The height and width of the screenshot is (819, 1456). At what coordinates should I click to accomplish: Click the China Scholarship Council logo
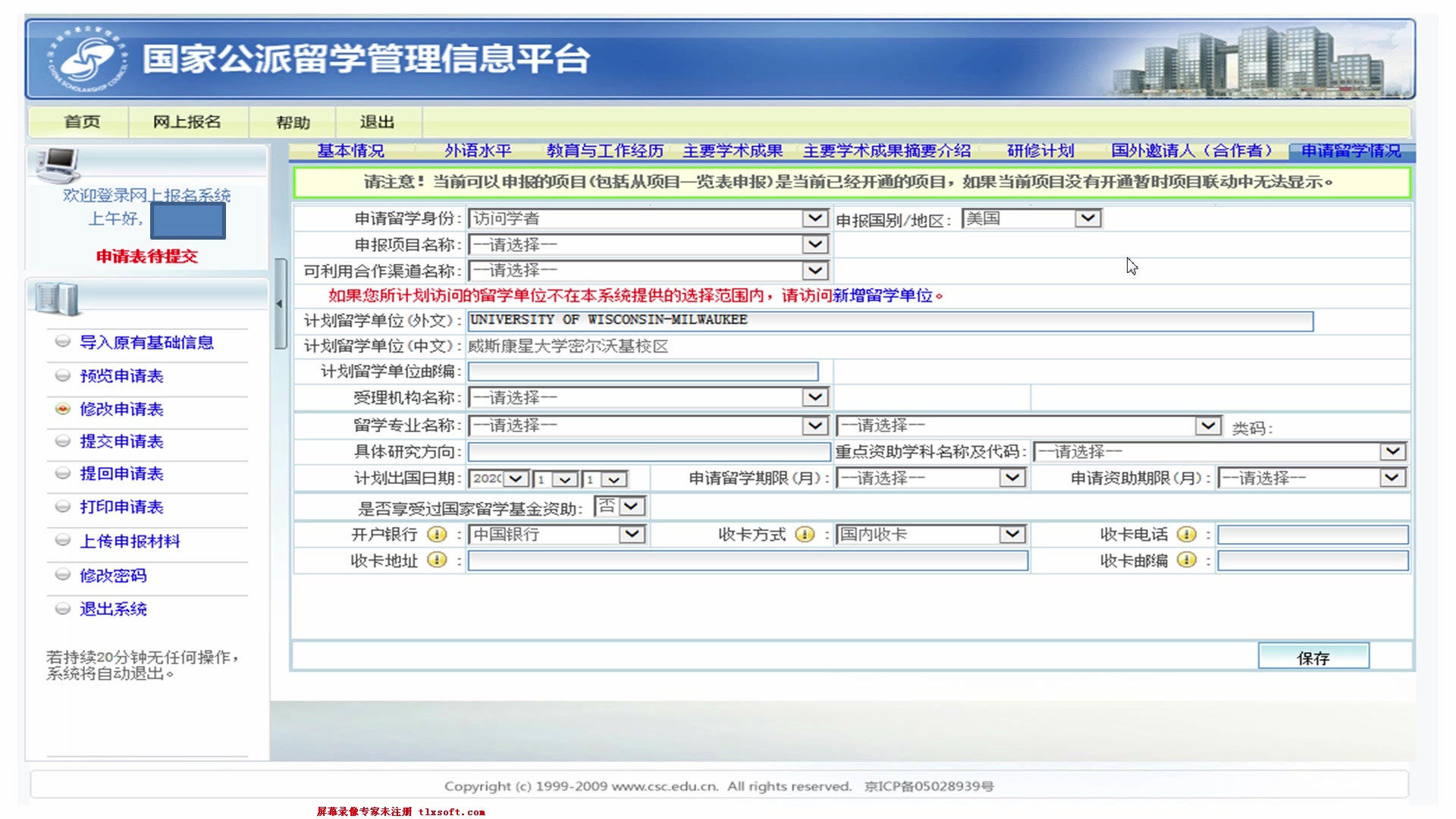pyautogui.click(x=88, y=59)
